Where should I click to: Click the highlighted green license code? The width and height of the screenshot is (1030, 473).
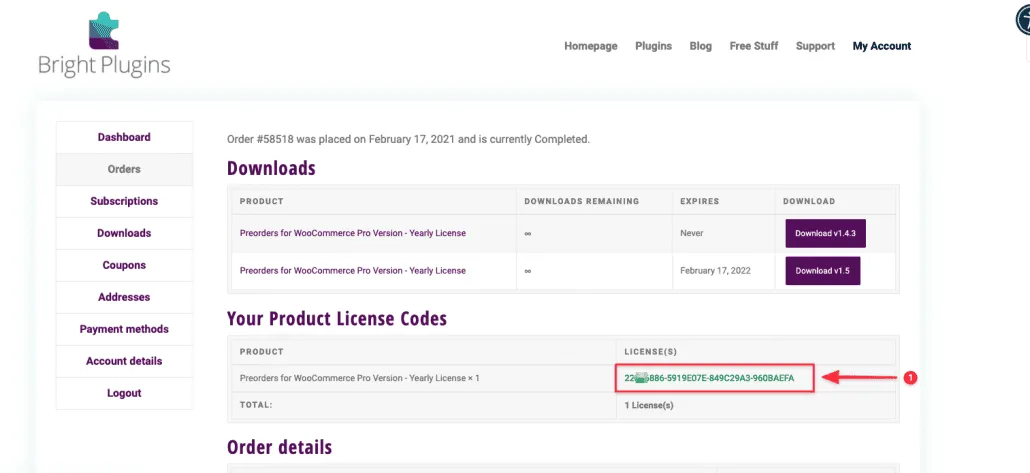(709, 378)
